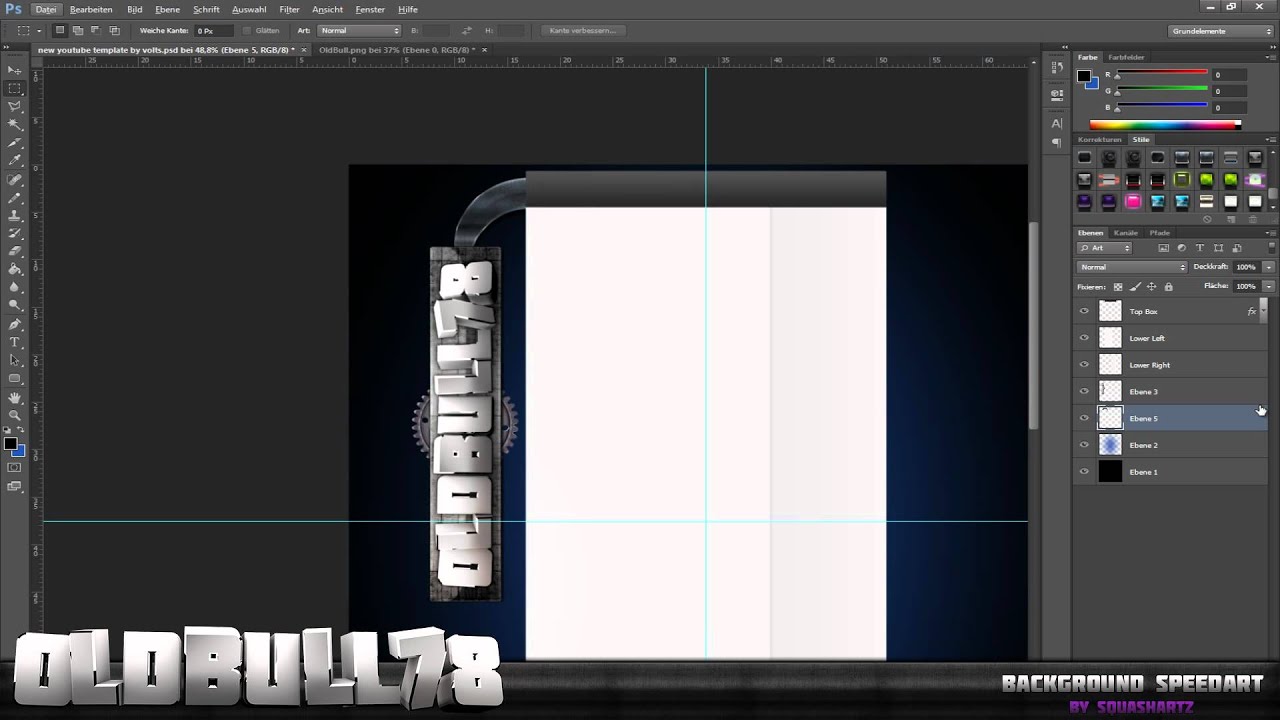Toggle visibility of Ebene 1 layer
1280x720 pixels.
(1084, 471)
